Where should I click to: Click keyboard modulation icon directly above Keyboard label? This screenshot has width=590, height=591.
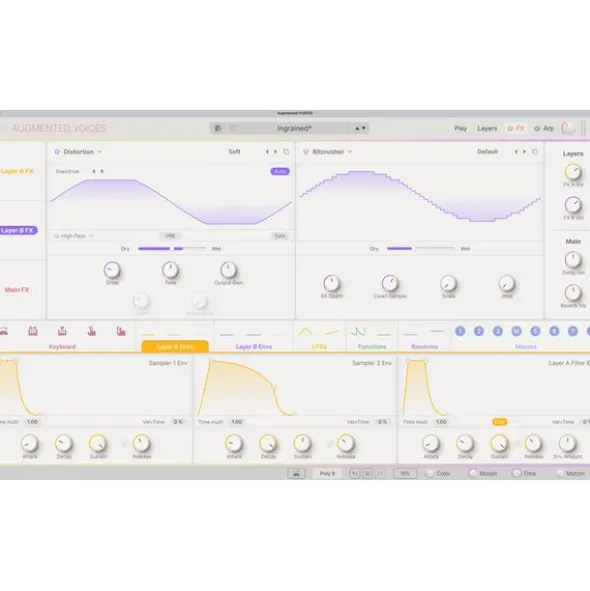point(62,331)
